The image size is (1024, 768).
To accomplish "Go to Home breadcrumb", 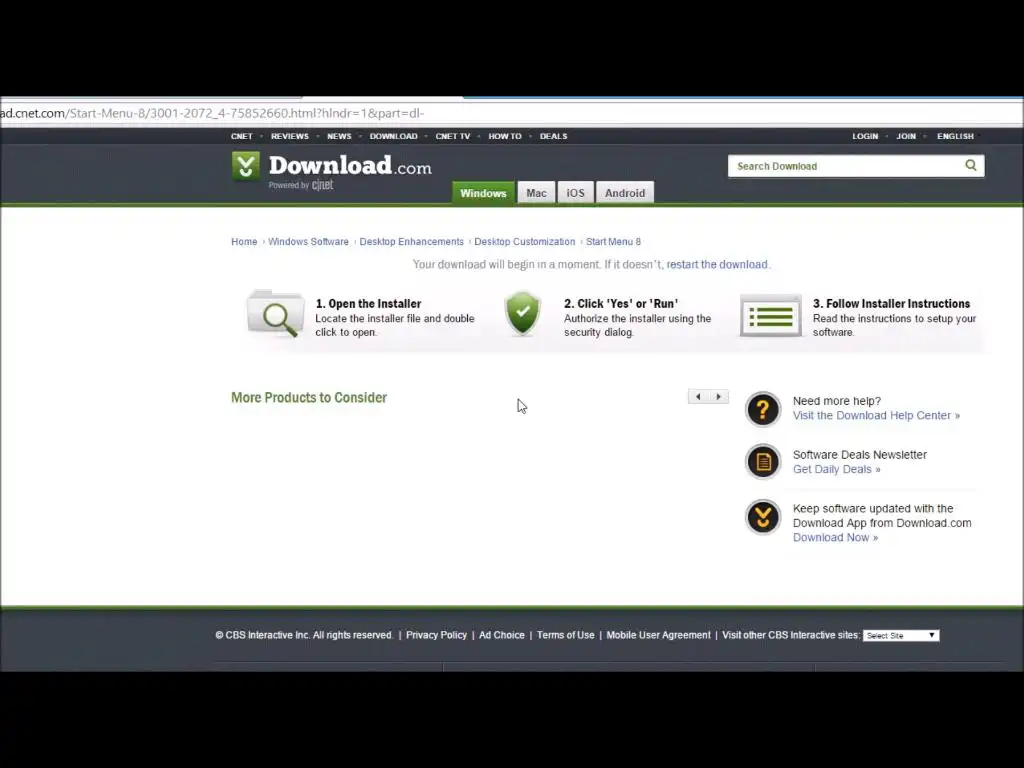I will tap(244, 242).
